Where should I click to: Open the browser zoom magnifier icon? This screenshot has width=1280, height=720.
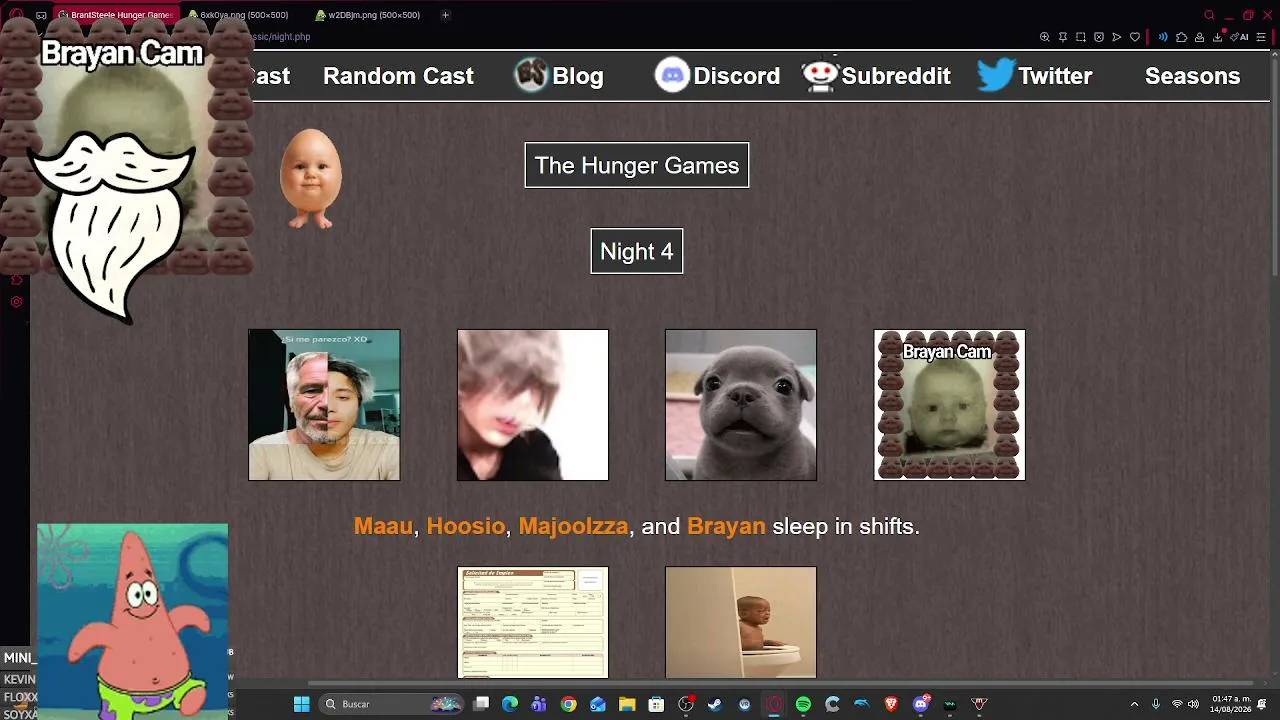(1045, 37)
